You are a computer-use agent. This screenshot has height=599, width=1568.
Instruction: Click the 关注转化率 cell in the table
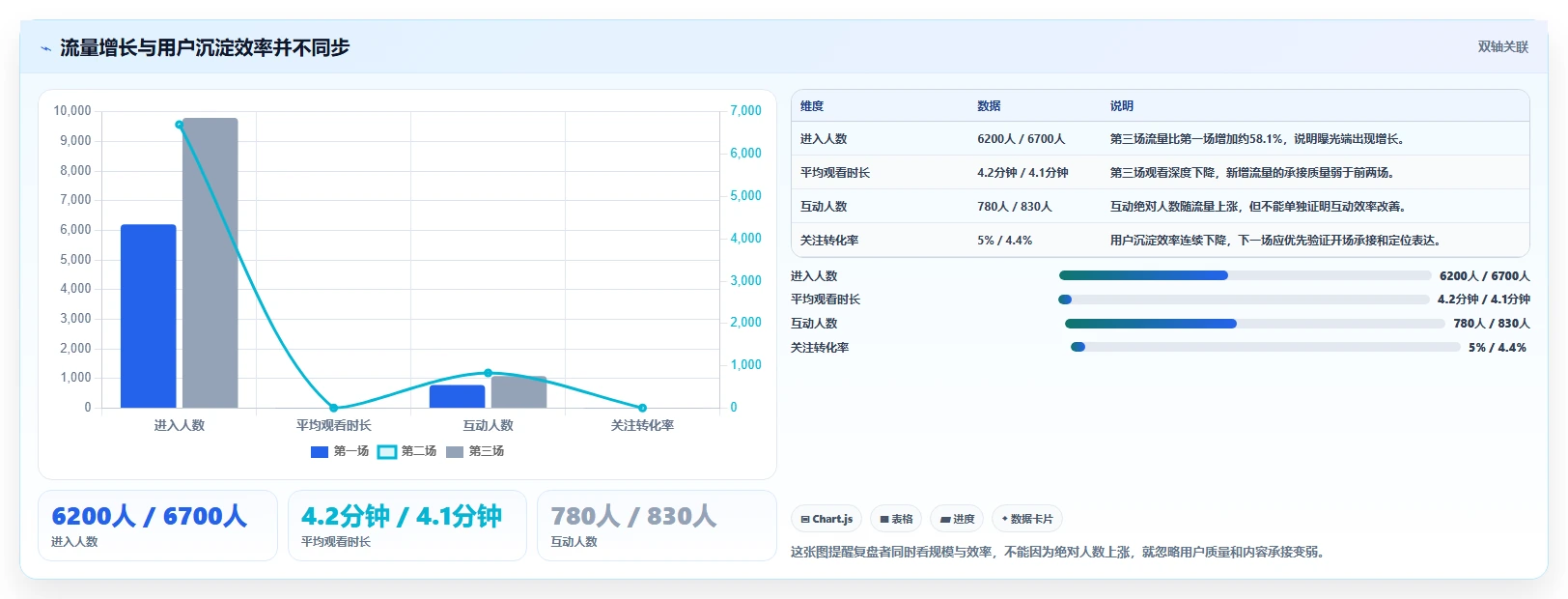coord(829,241)
